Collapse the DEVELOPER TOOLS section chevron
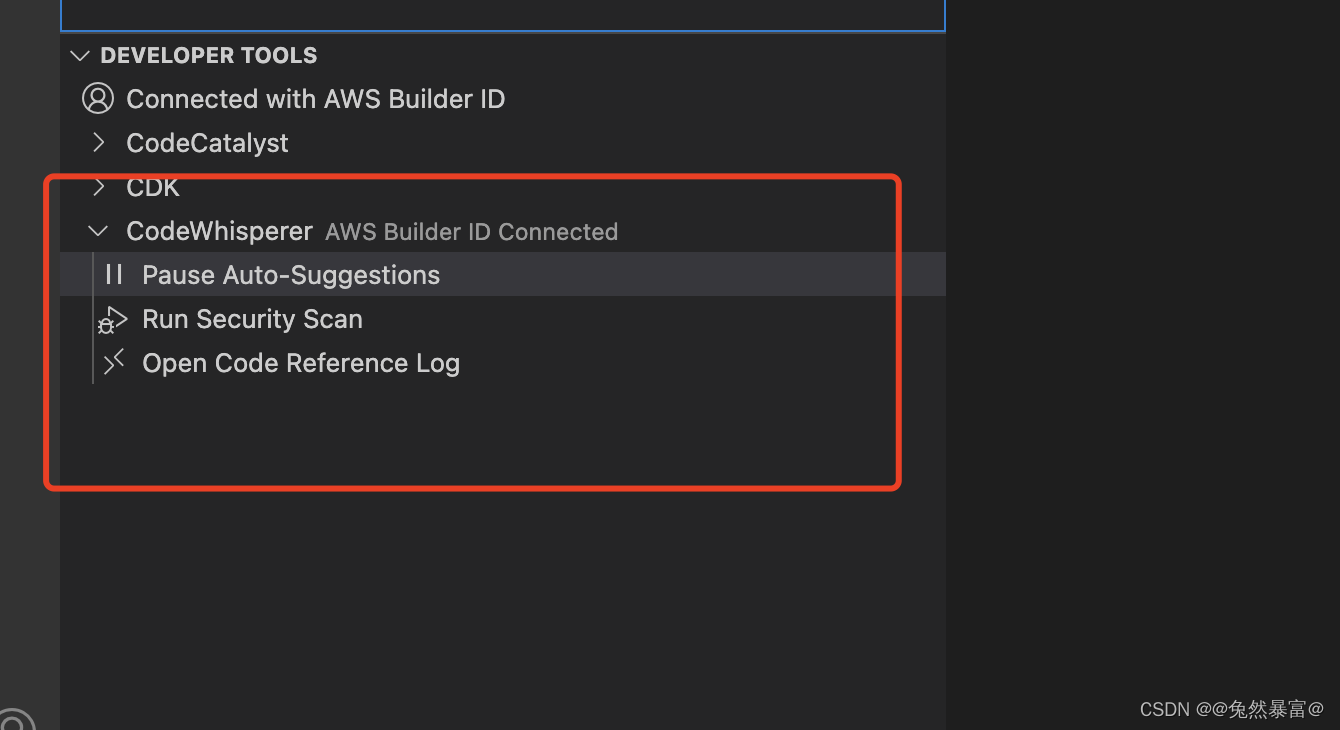Viewport: 1340px width, 730px height. 80,56
